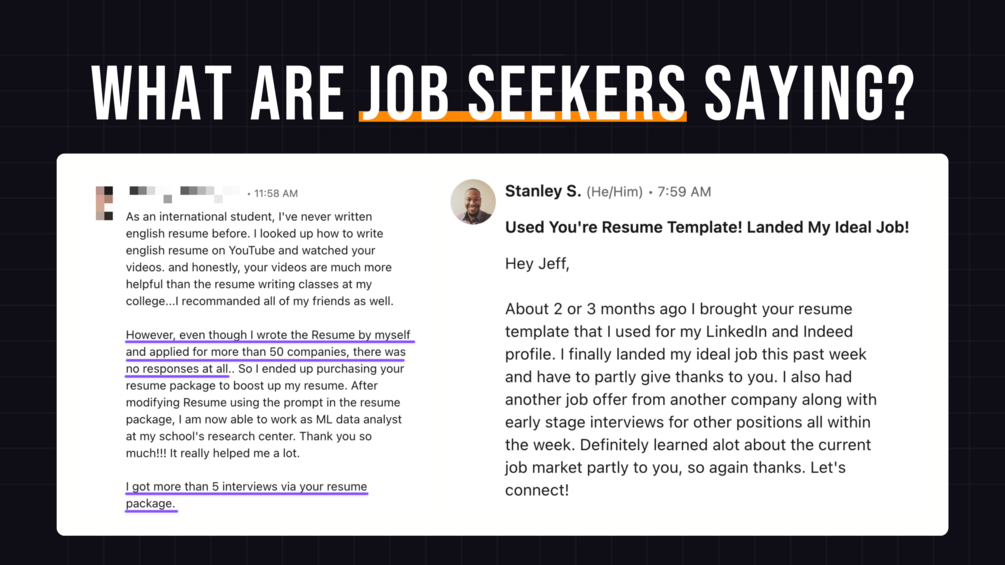Viewport: 1005px width, 565px height.
Task: Open Stanley S. name link
Action: pos(543,191)
